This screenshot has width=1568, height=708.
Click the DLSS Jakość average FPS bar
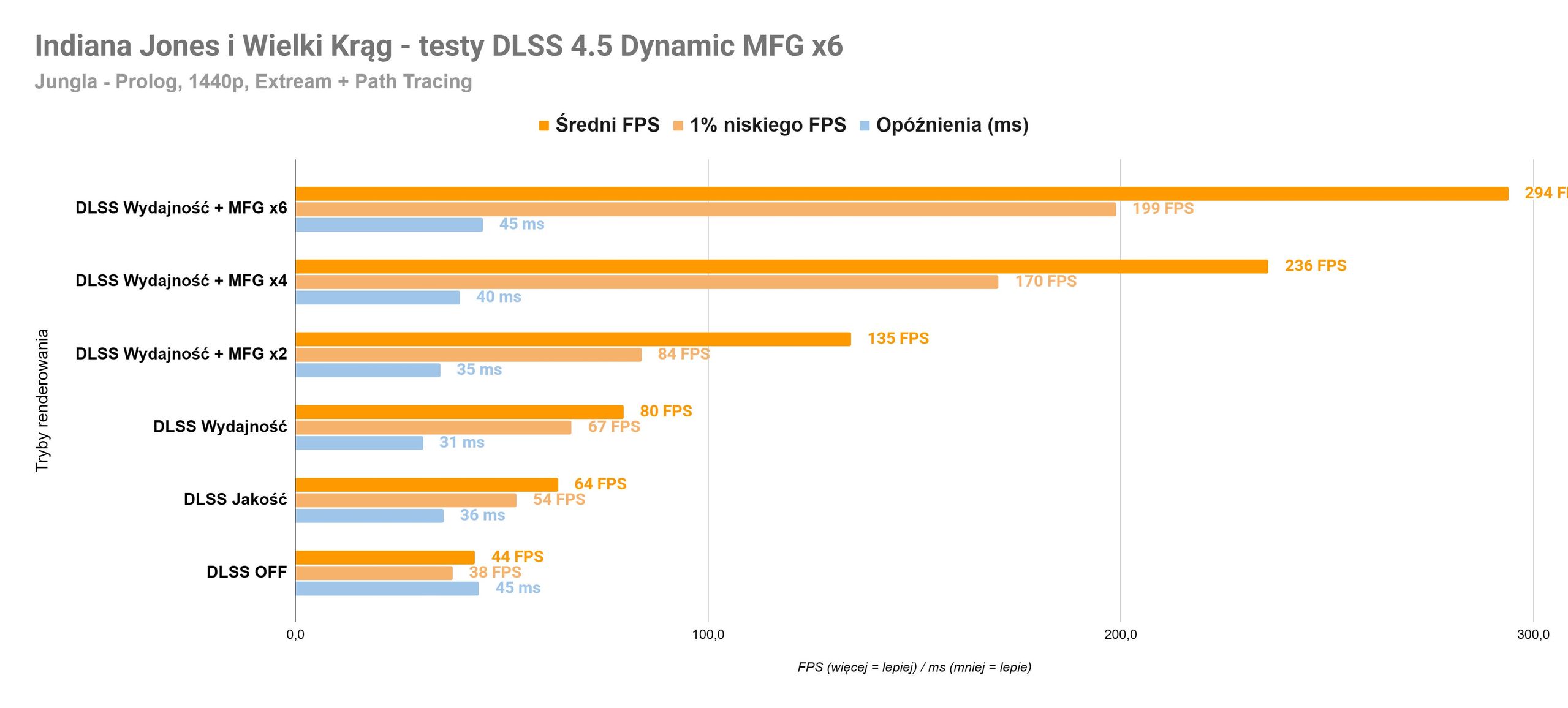coord(427,485)
